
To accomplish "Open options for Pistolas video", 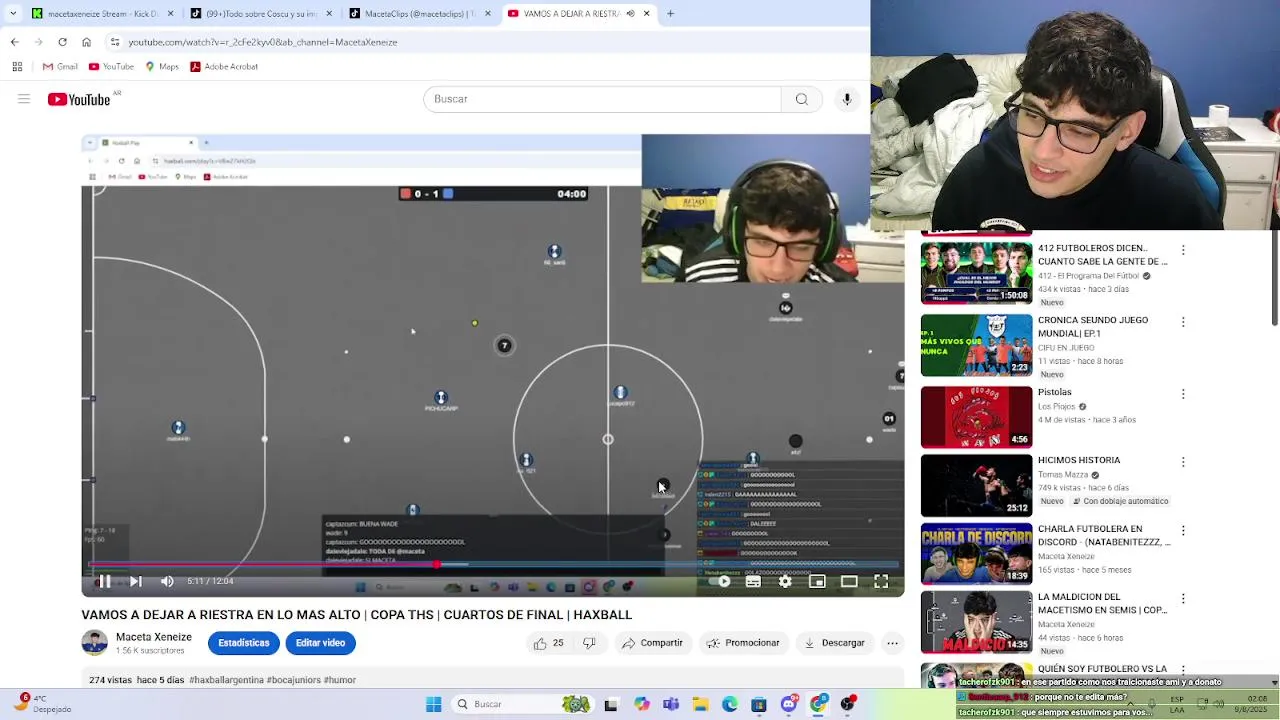I will (x=1183, y=394).
